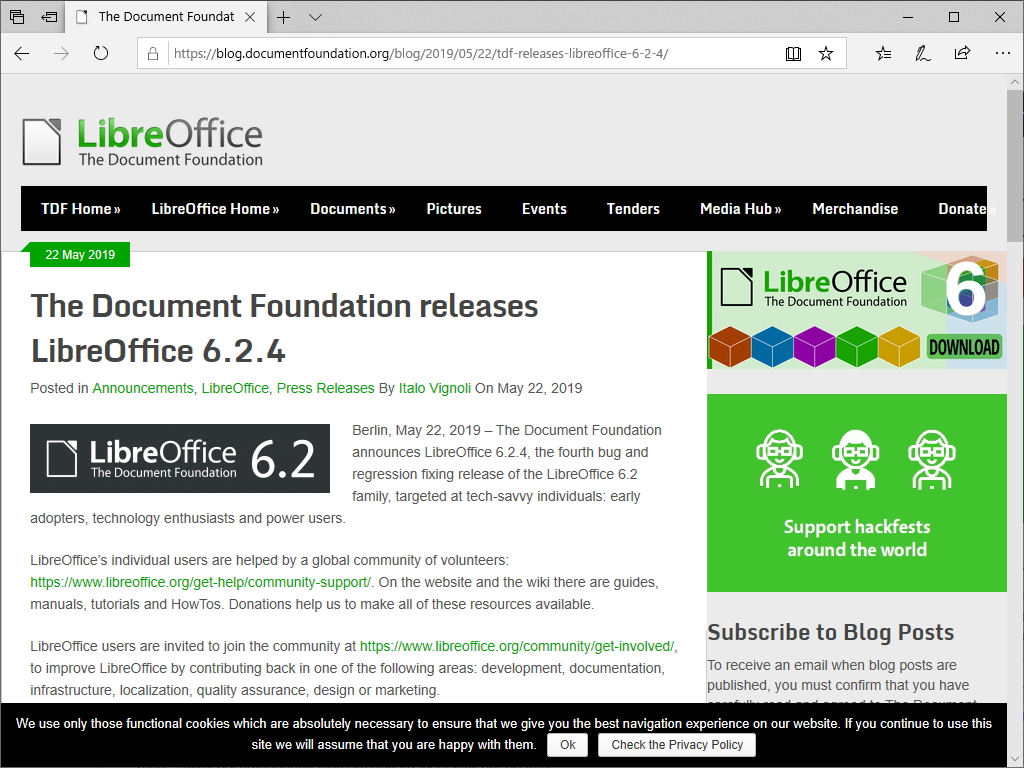Expand the Documents navigation dropdown
The height and width of the screenshot is (768, 1024).
click(x=352, y=209)
